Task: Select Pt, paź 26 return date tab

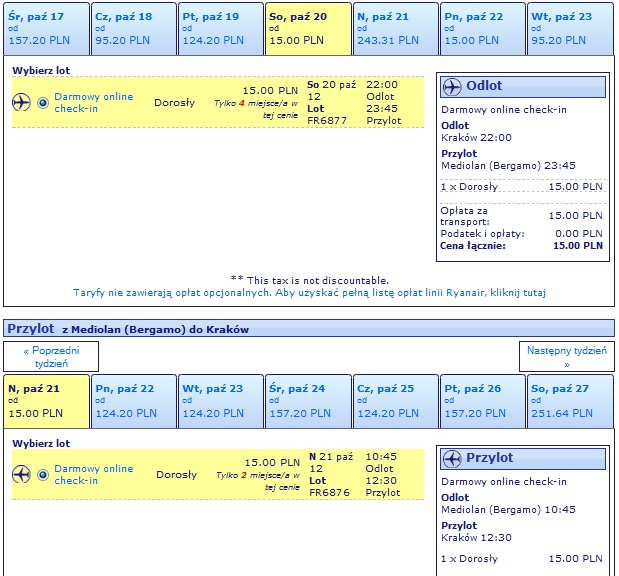Action: [483, 401]
